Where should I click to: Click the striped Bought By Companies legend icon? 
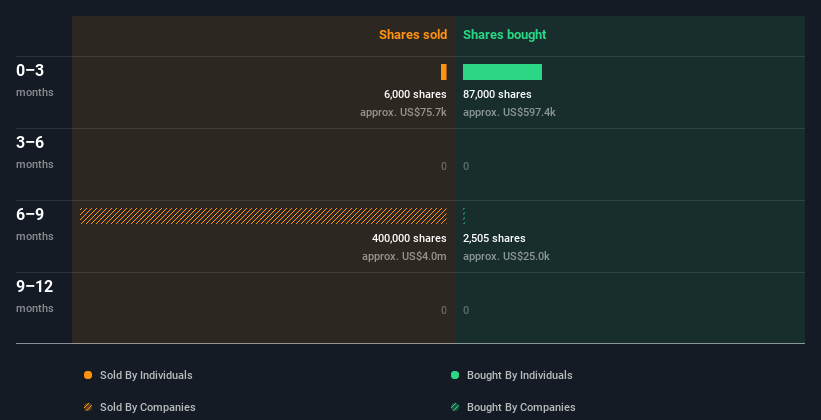coord(455,407)
